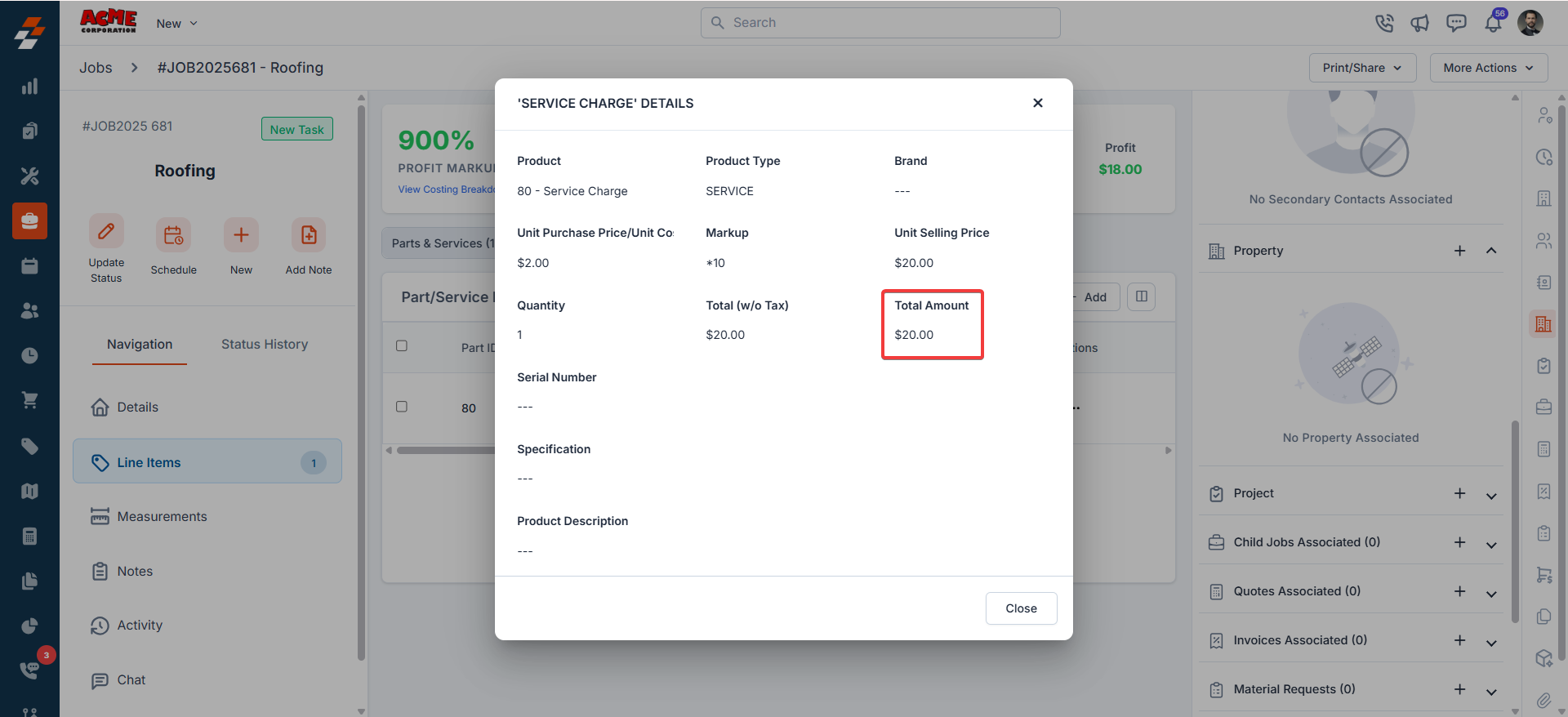Viewport: 1568px width, 717px height.
Task: Click the column layout icon next to Add
Action: click(x=1142, y=296)
